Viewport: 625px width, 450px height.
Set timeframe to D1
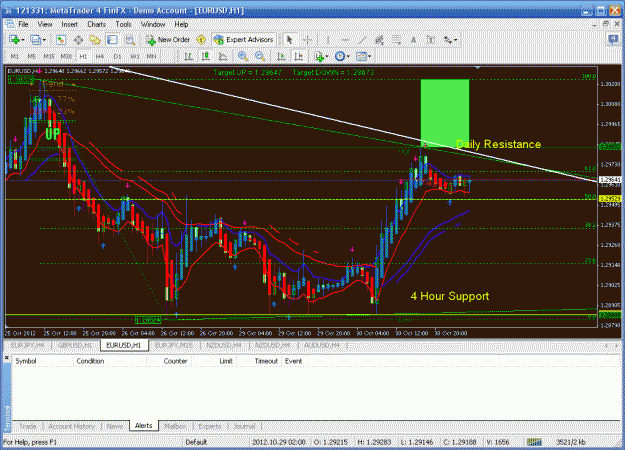click(117, 56)
